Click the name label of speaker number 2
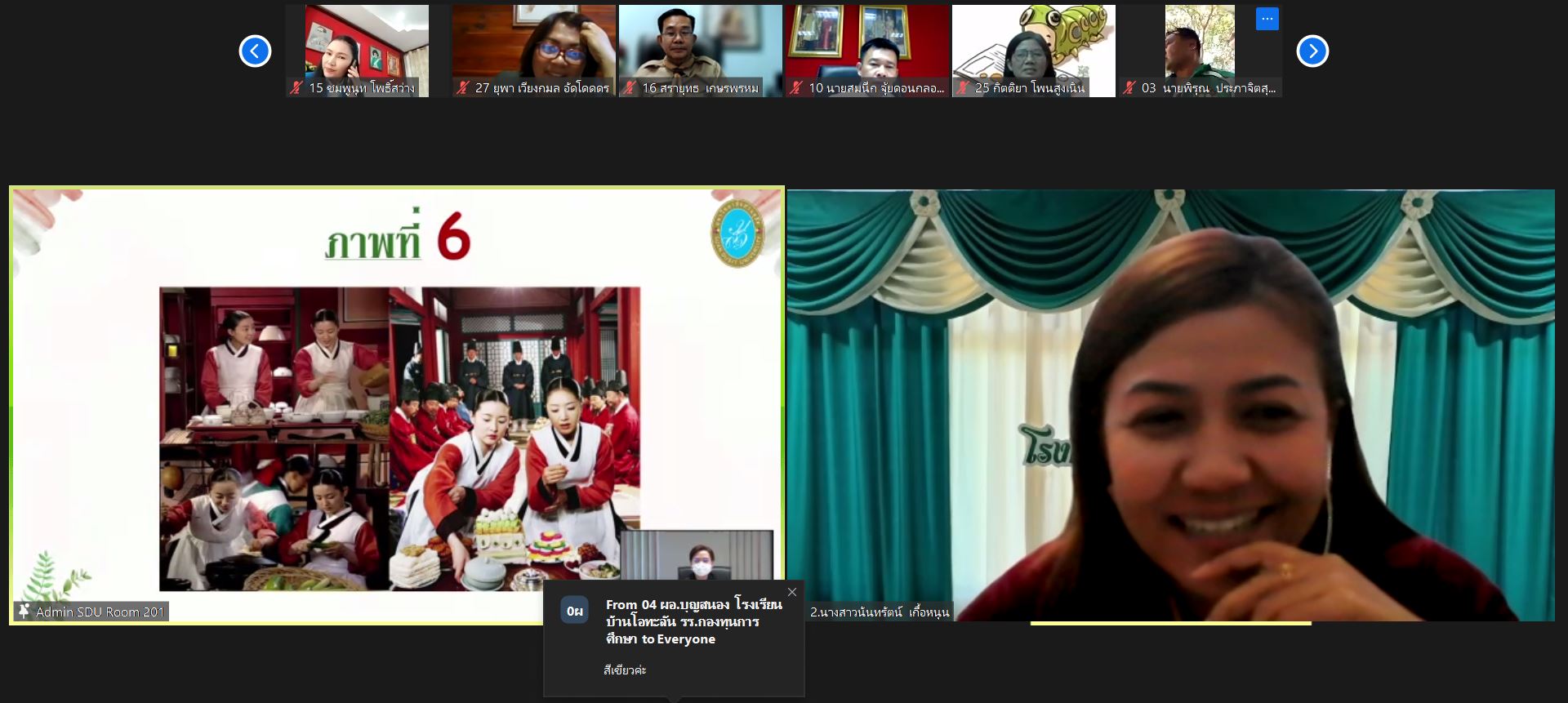Viewport: 1568px width, 703px height. coord(880,612)
